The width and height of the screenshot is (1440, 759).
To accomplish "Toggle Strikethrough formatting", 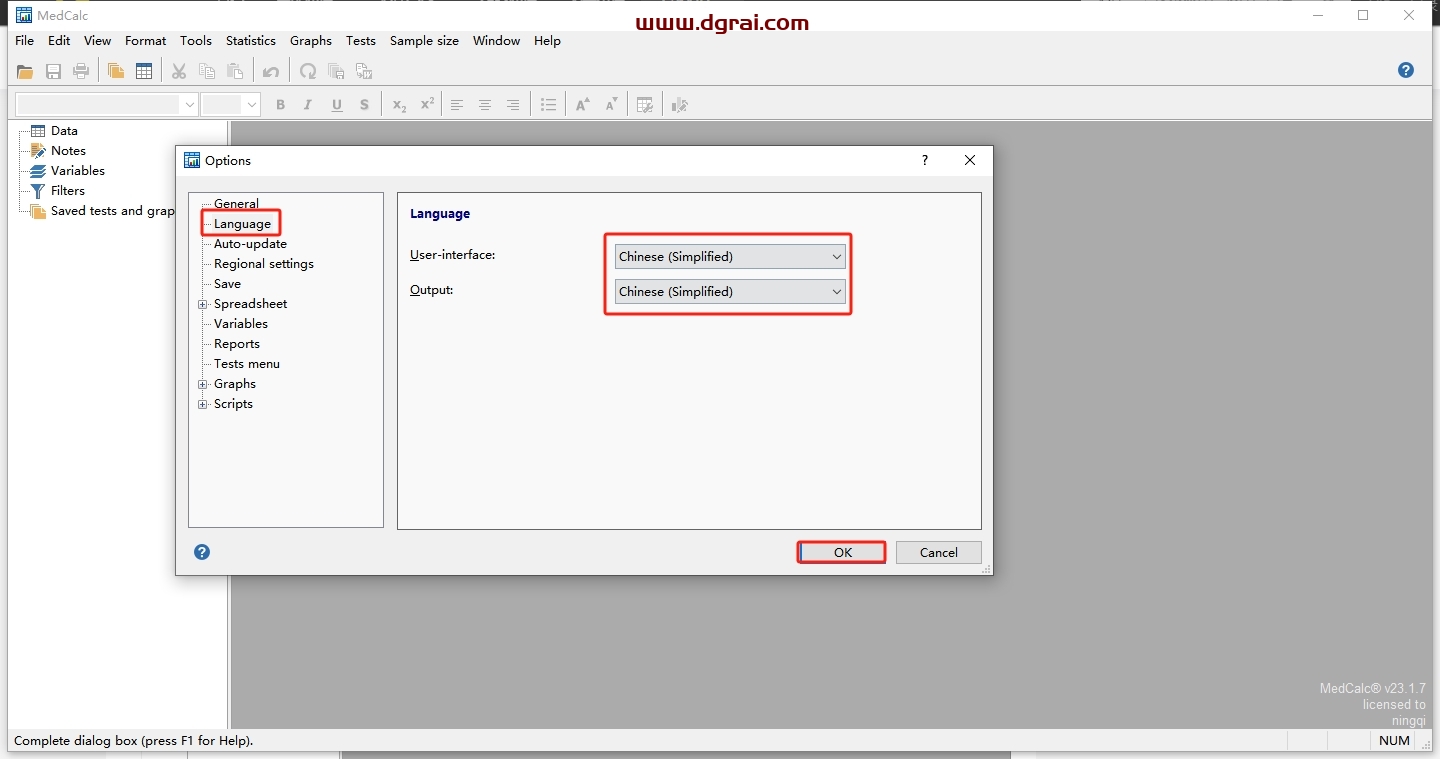I will [x=365, y=105].
